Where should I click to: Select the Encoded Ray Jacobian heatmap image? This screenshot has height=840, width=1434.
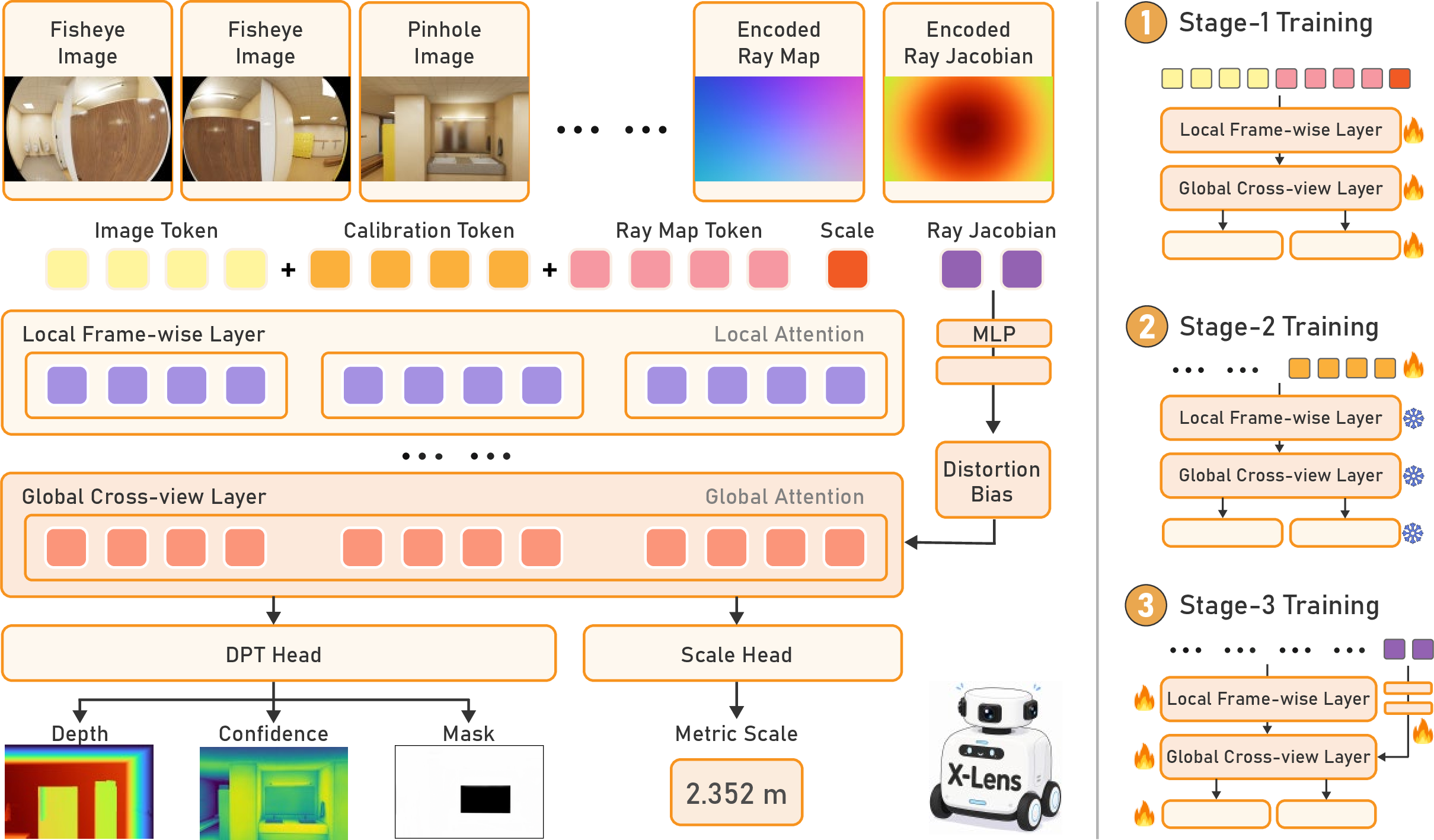(969, 129)
